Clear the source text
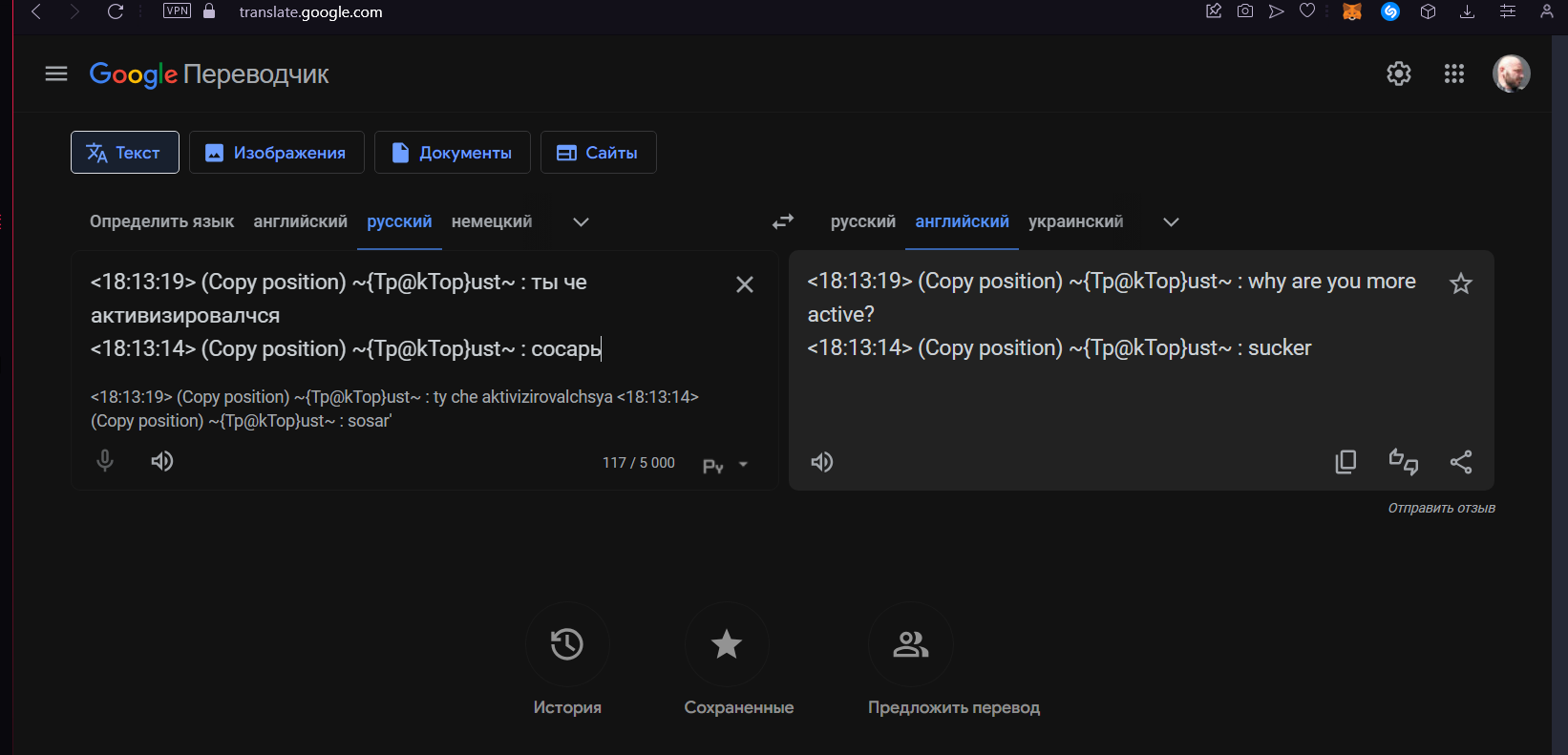 [x=745, y=284]
